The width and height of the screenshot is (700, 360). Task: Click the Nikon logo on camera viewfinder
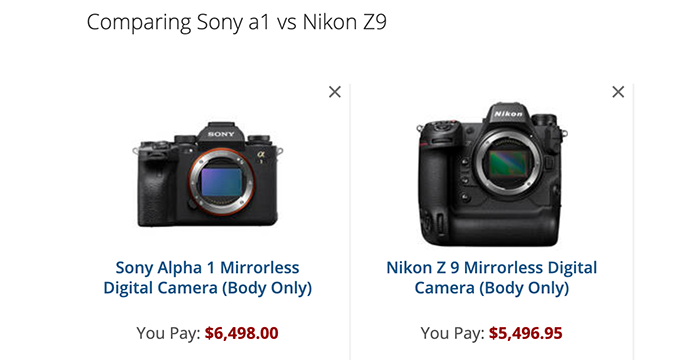click(508, 114)
